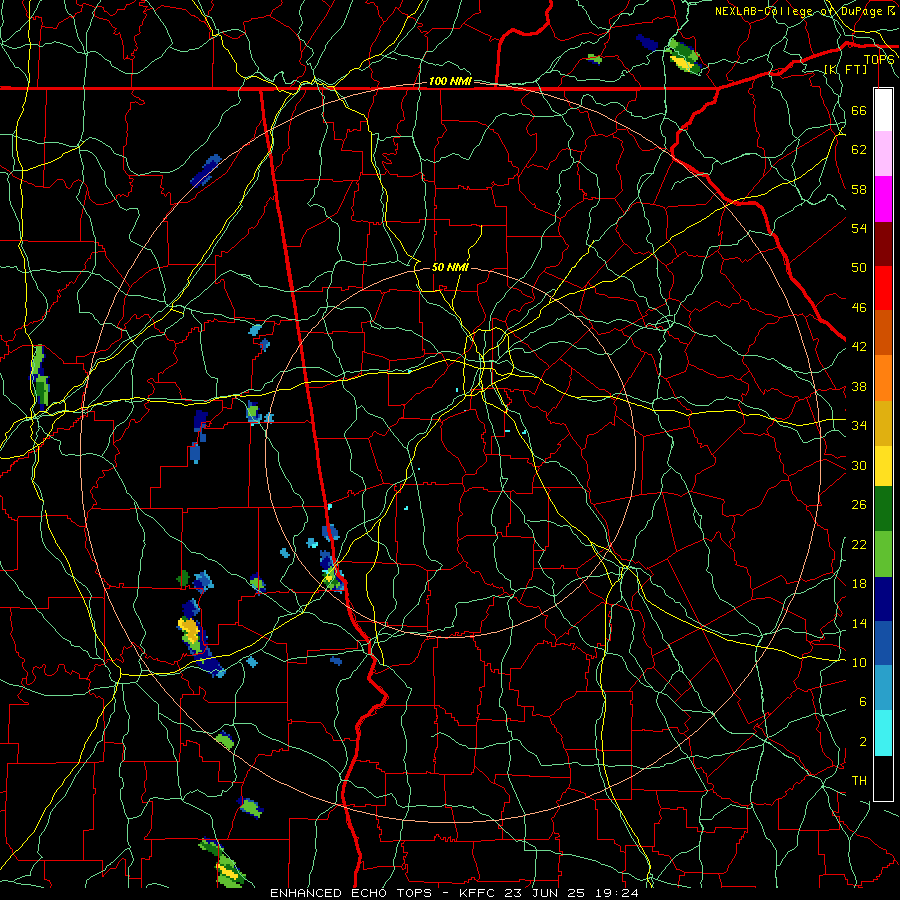Click the 'TOPS' legend title
This screenshot has width=900, height=900.
pos(879,60)
